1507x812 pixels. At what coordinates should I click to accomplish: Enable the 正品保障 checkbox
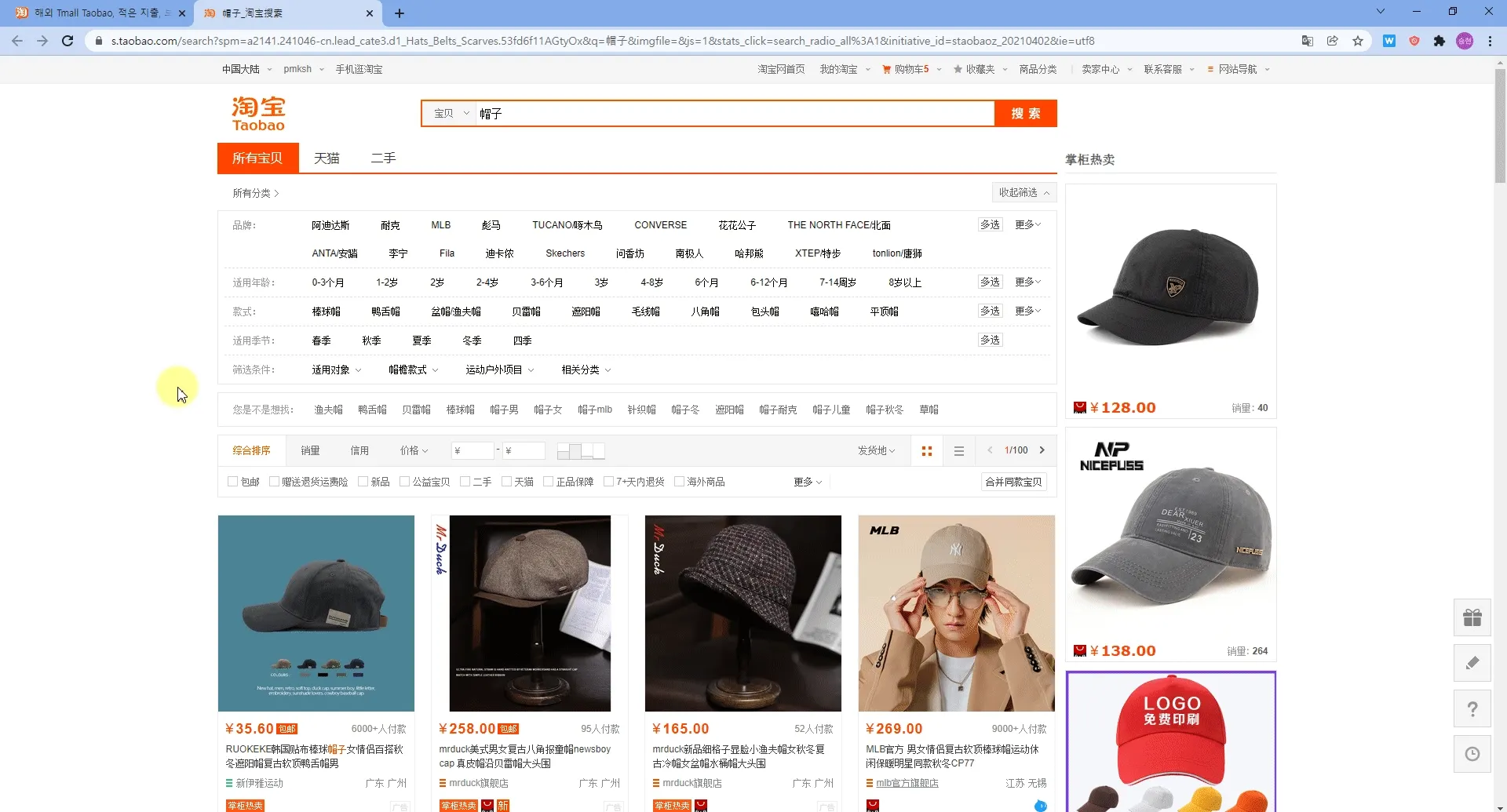(548, 482)
